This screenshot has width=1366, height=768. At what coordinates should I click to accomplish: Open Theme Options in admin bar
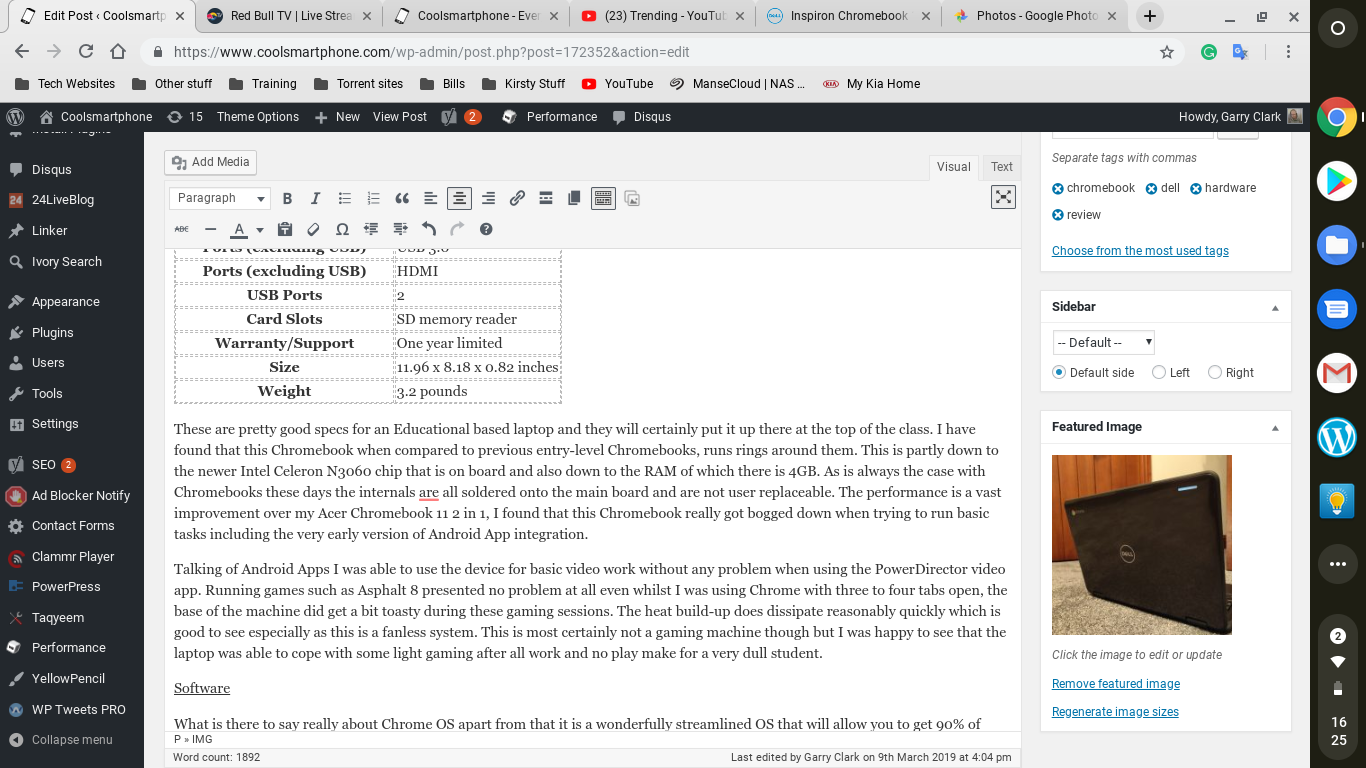coord(258,117)
